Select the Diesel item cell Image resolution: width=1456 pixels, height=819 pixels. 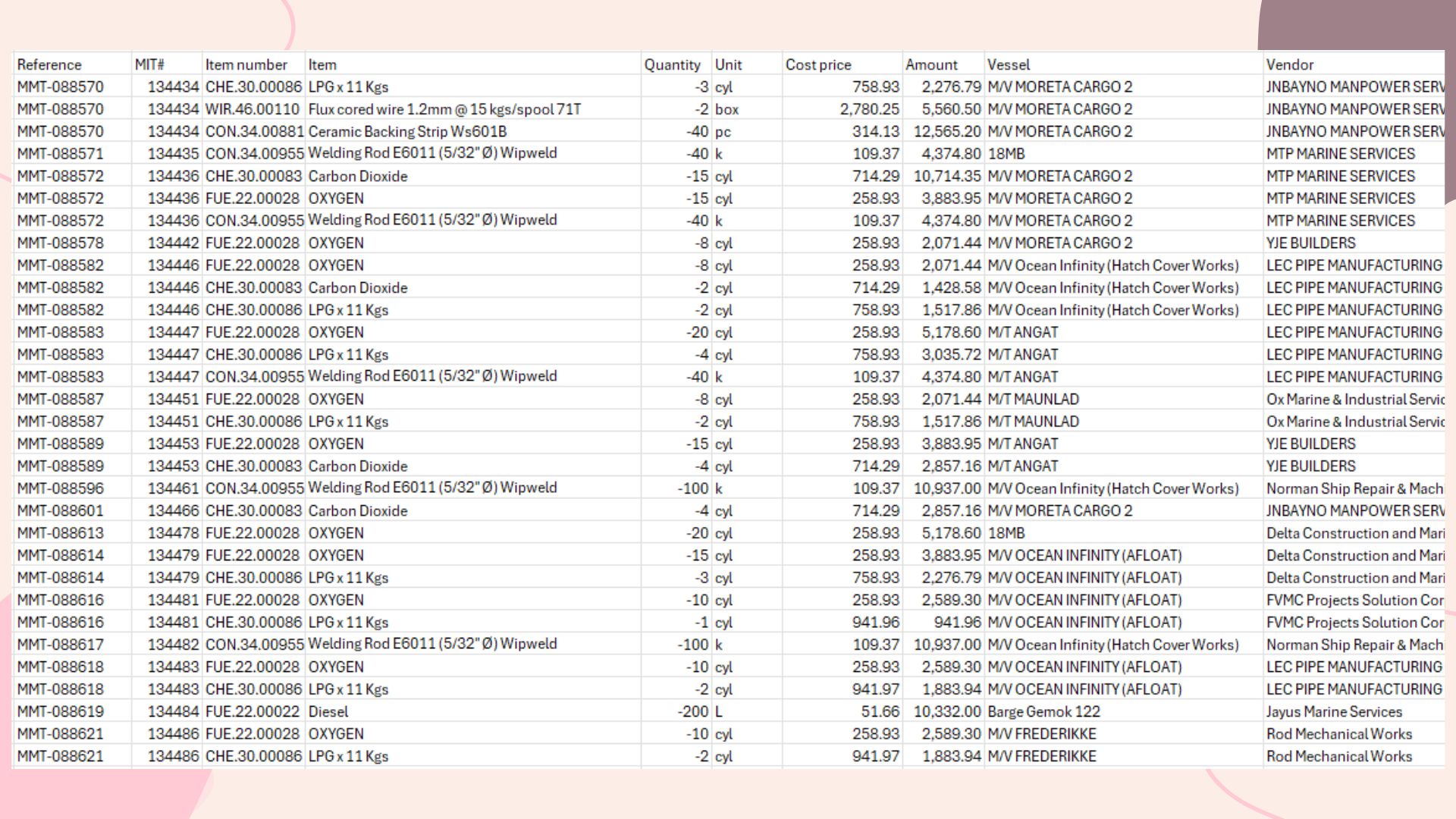coord(328,711)
